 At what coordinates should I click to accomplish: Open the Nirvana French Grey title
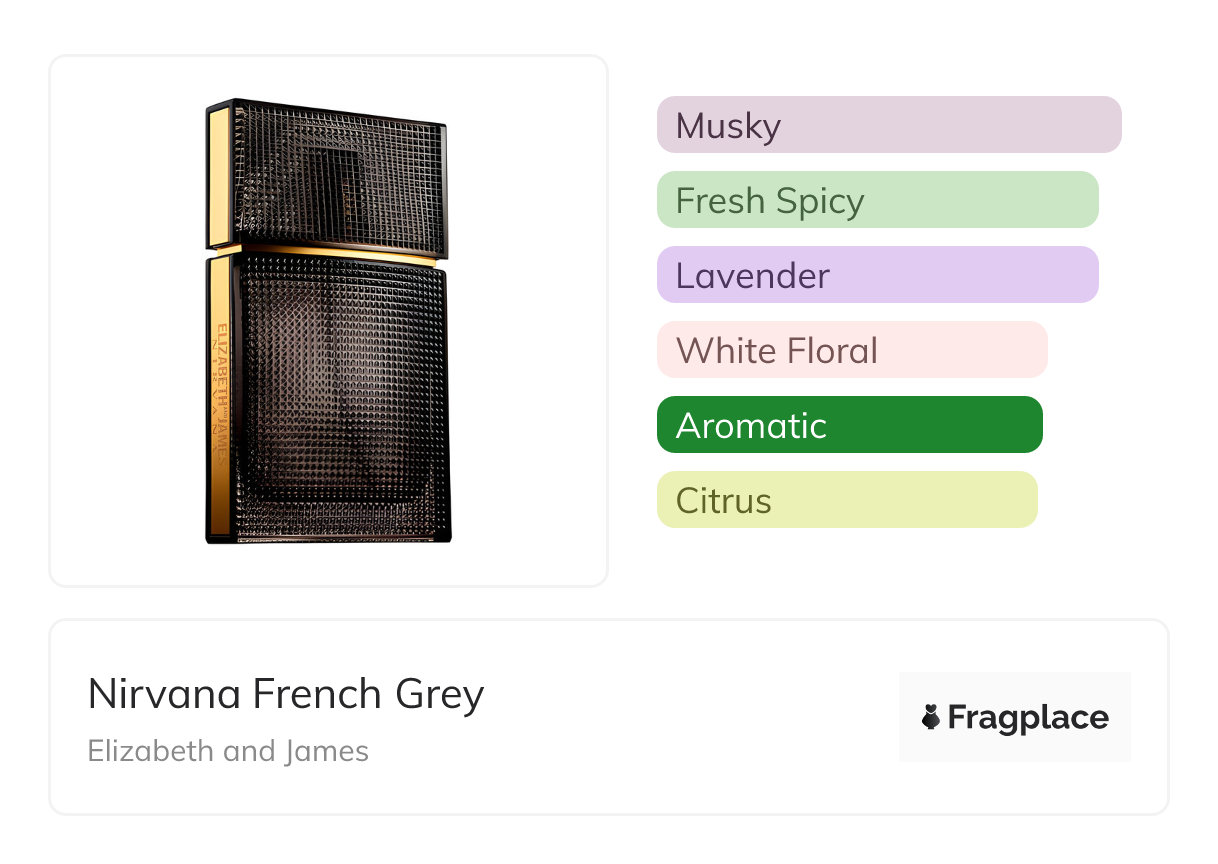[x=286, y=694]
